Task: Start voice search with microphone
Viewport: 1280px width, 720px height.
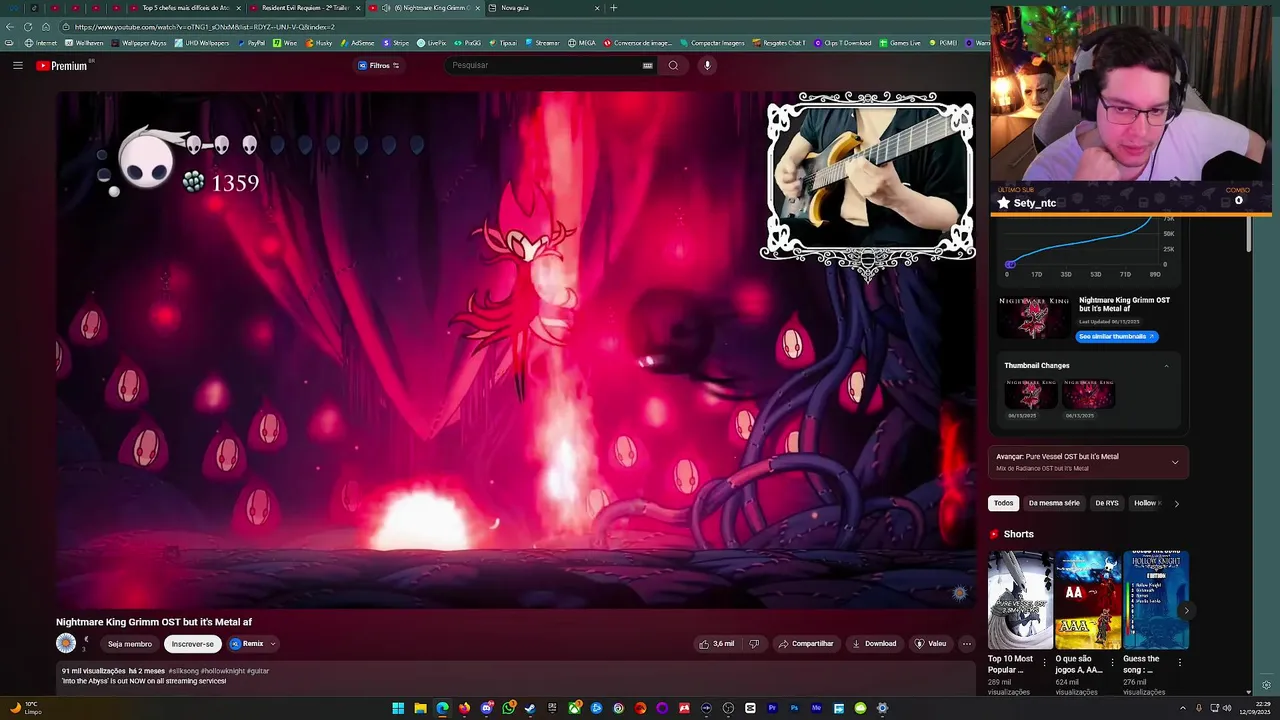Action: (x=707, y=66)
